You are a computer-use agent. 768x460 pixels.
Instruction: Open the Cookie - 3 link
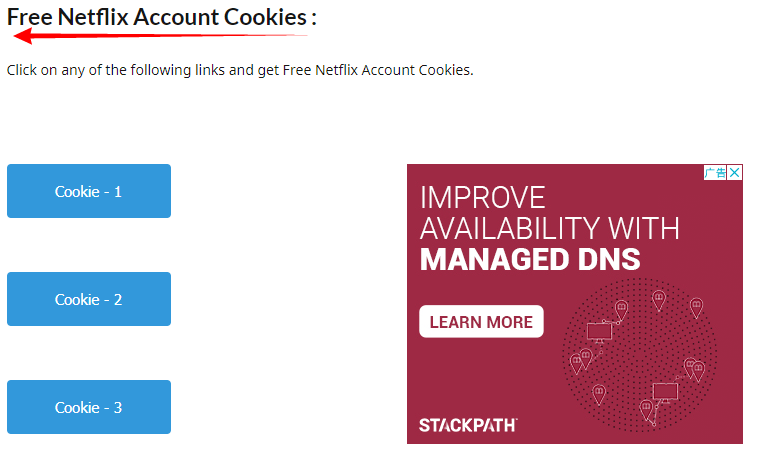(89, 407)
